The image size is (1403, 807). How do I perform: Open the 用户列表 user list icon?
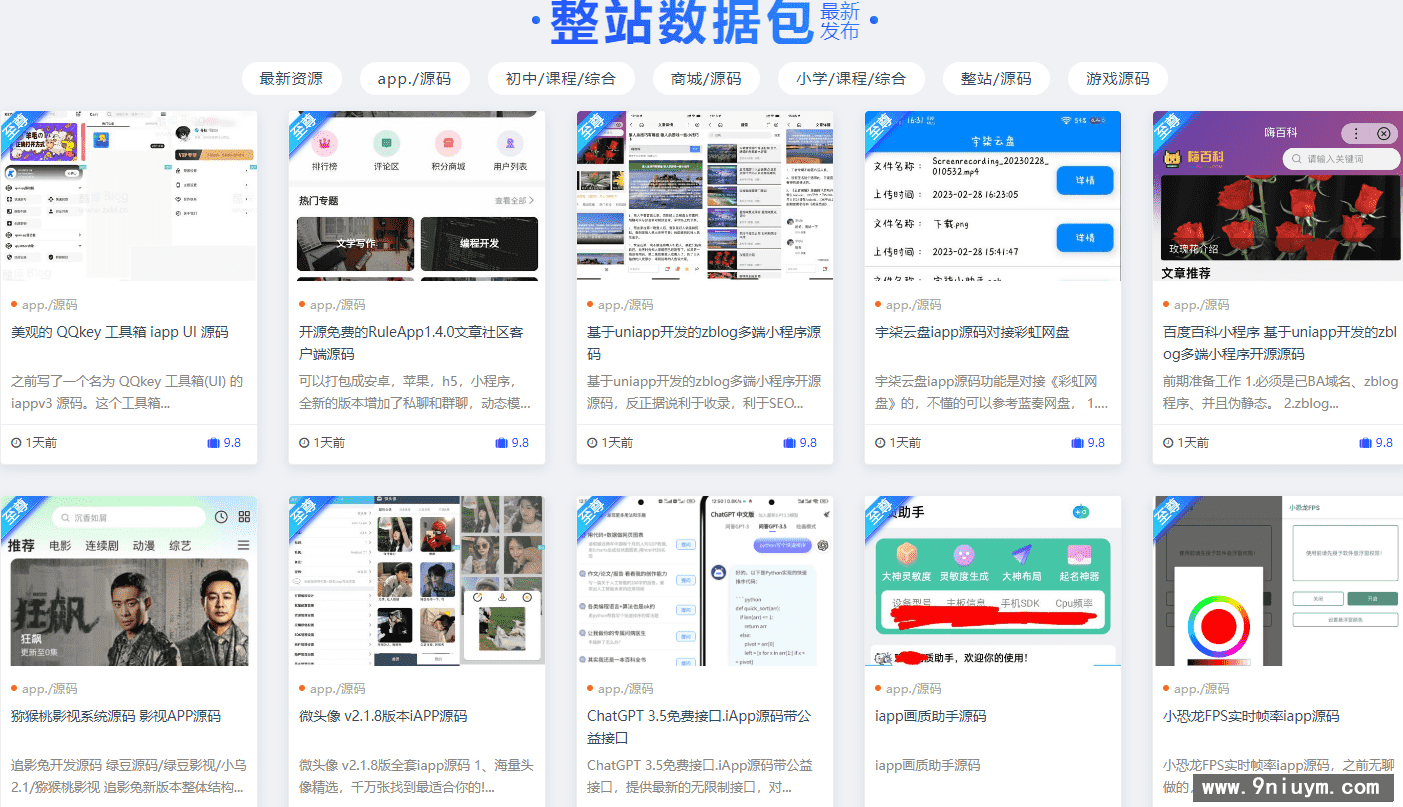[x=509, y=143]
